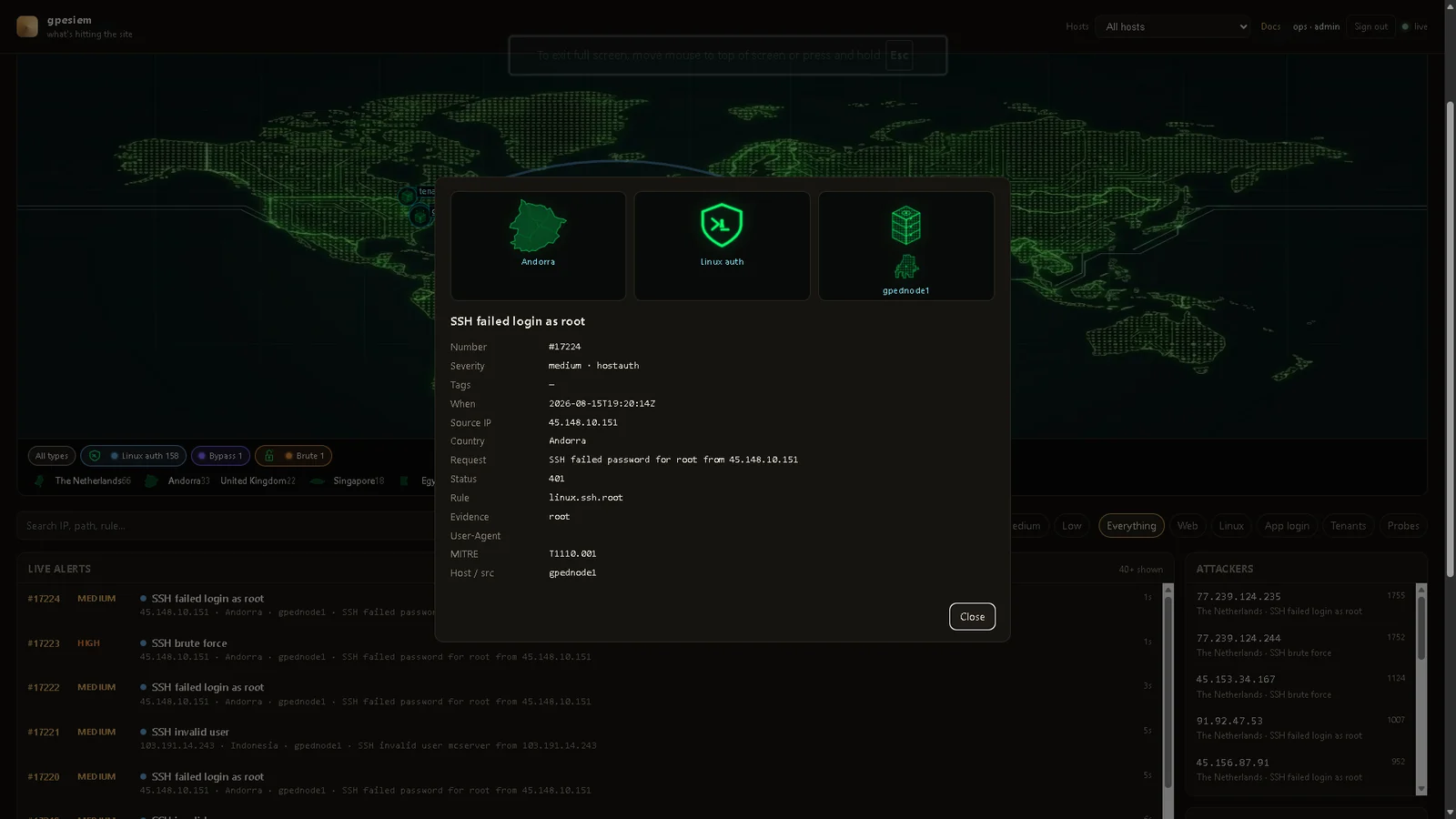Open the Docs link

coord(1270,26)
